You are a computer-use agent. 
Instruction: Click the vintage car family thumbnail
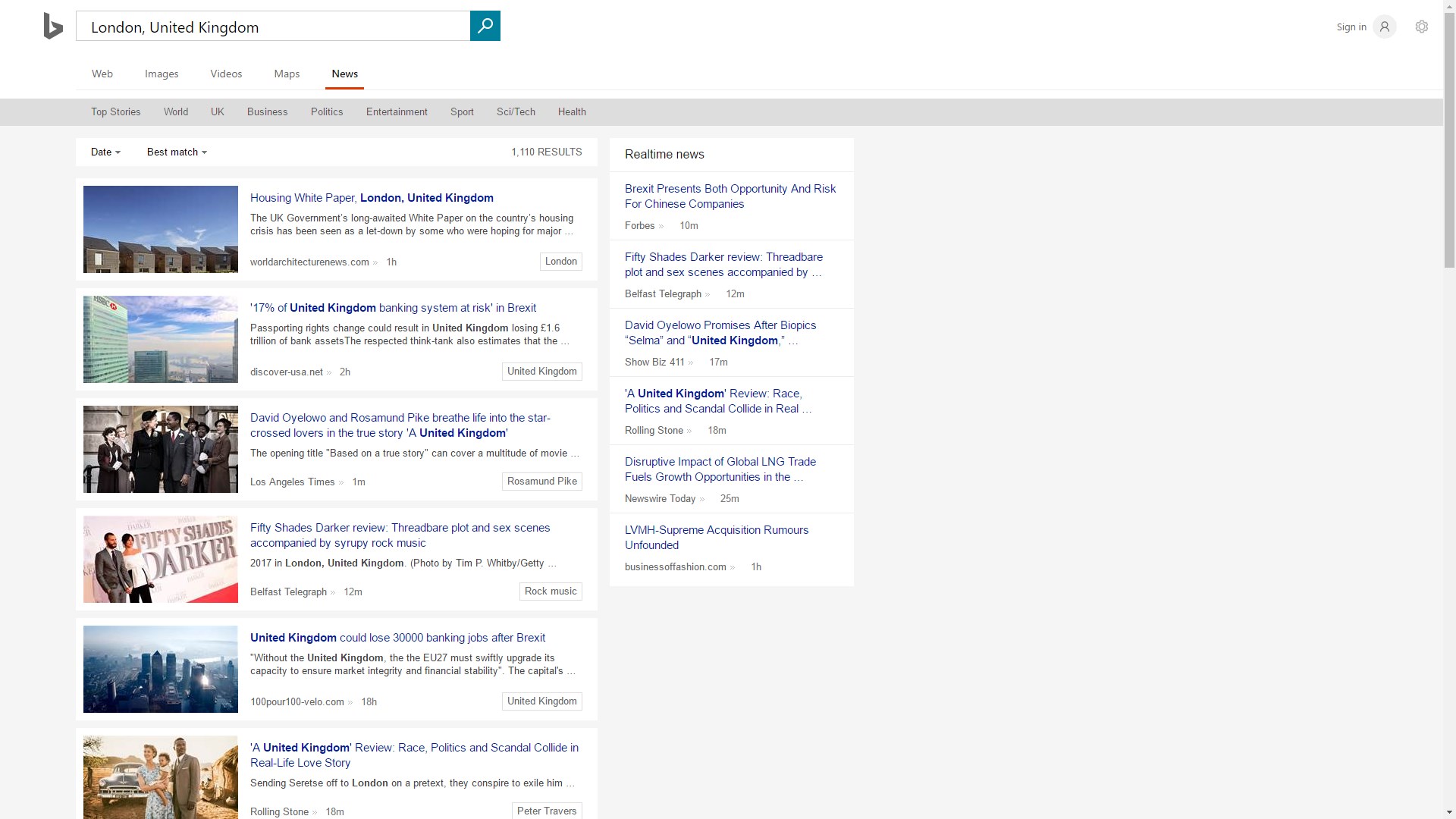161,777
